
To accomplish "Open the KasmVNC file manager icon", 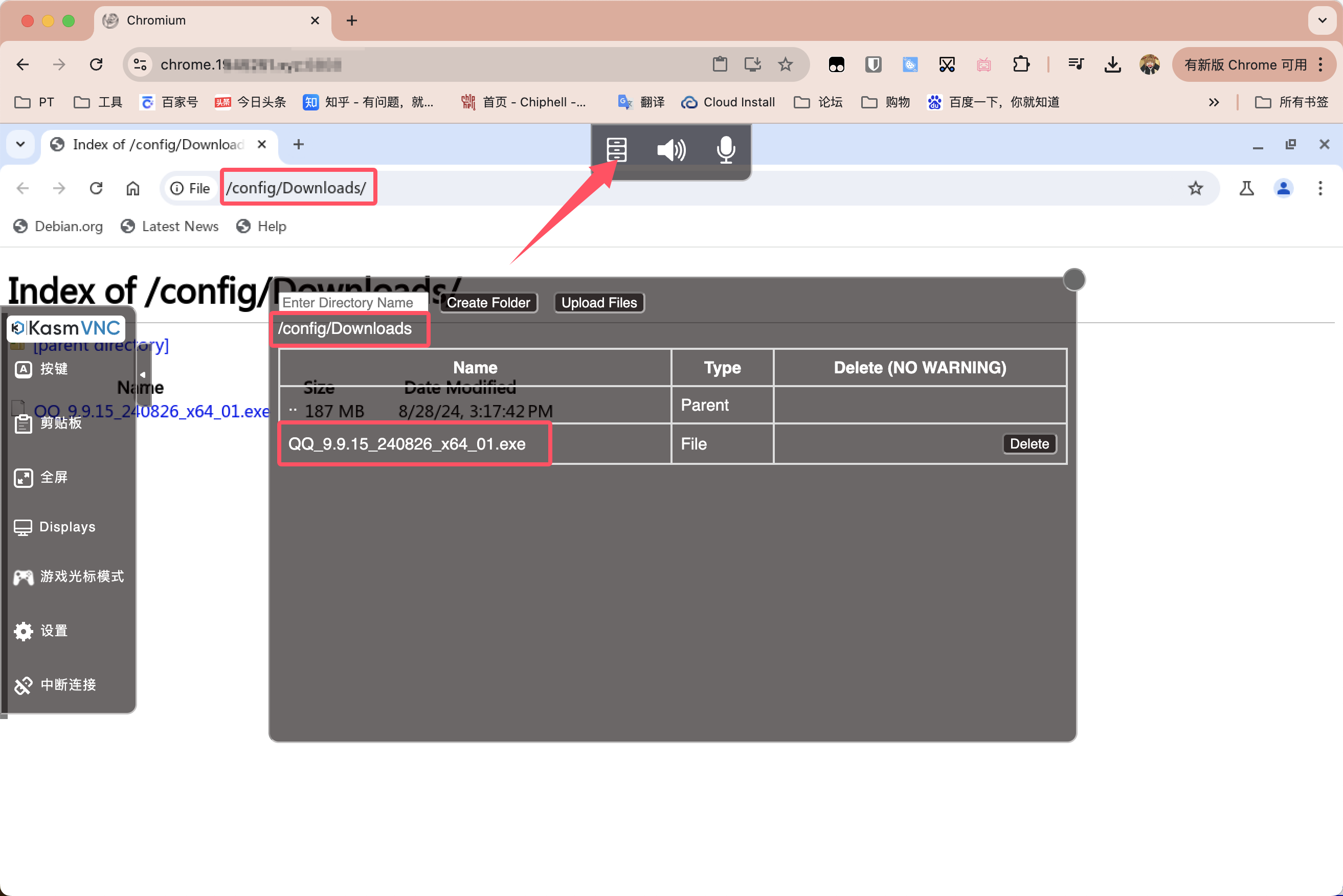I will point(616,150).
